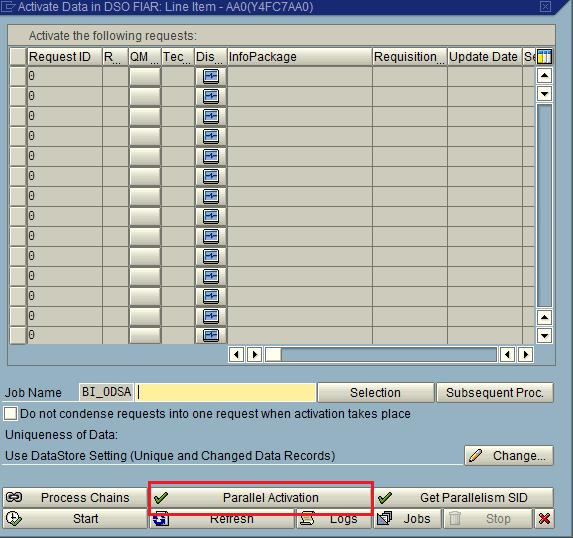Click QM status button in second row
Image resolution: width=573 pixels, height=538 pixels.
point(145,96)
